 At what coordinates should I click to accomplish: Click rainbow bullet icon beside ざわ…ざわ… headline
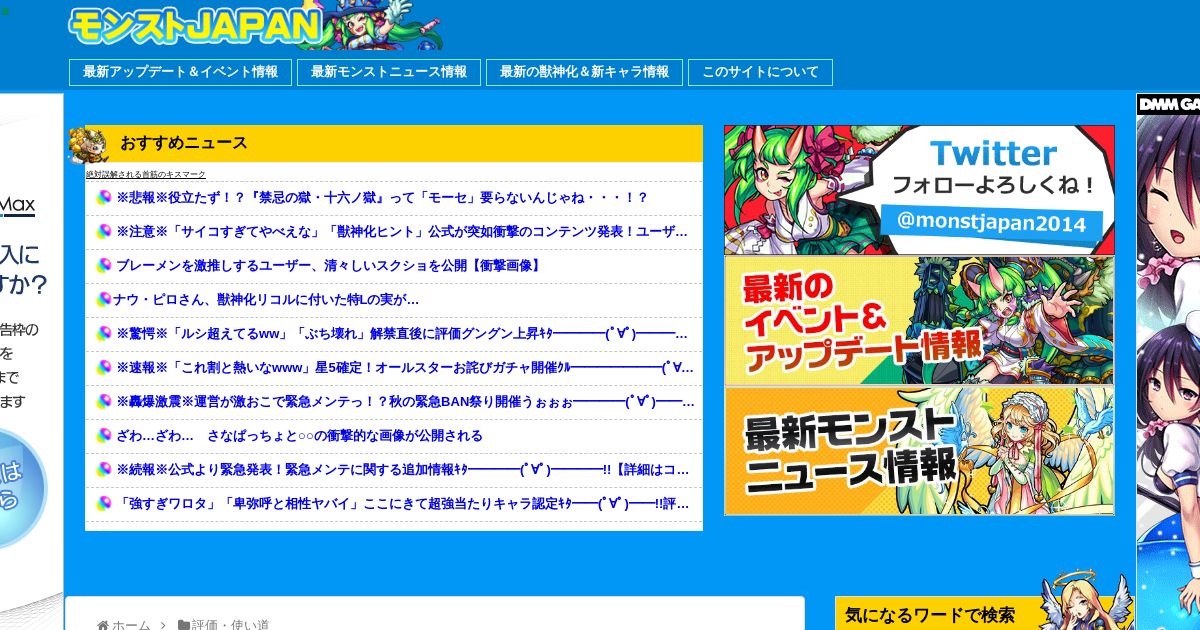[103, 436]
